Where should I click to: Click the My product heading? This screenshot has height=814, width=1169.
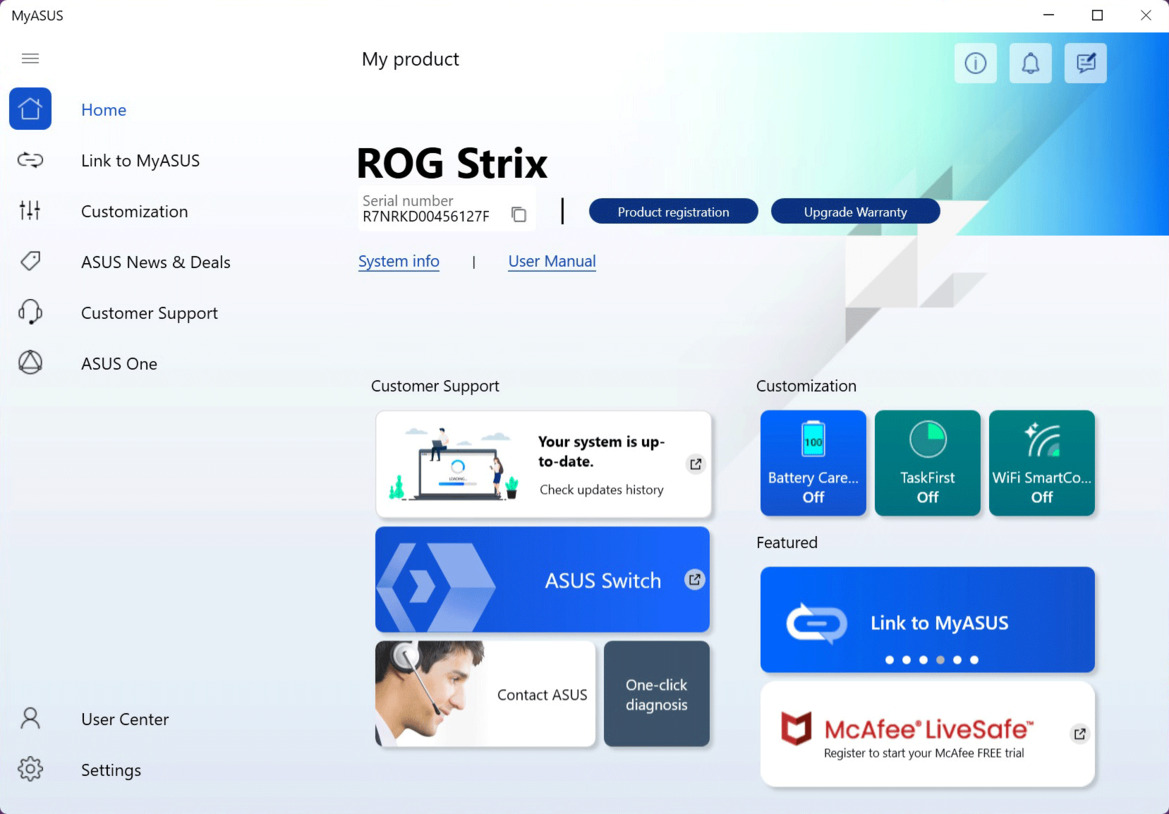[410, 59]
